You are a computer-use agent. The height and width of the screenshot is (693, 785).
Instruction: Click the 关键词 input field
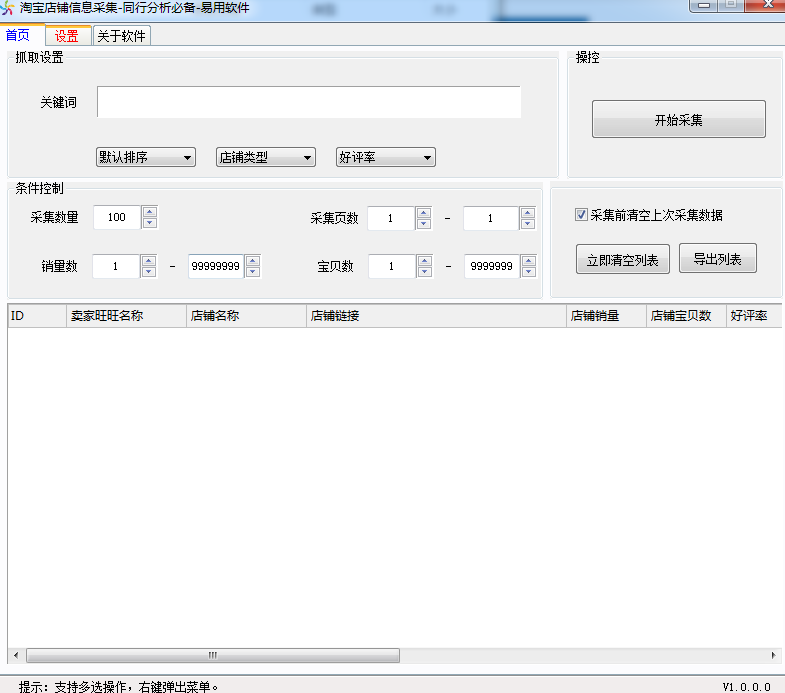coord(309,102)
